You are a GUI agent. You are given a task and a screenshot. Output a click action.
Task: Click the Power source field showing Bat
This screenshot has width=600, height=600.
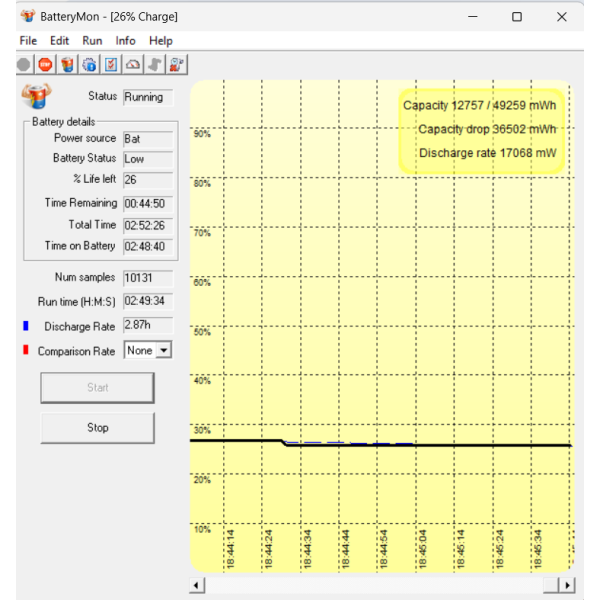tap(148, 139)
